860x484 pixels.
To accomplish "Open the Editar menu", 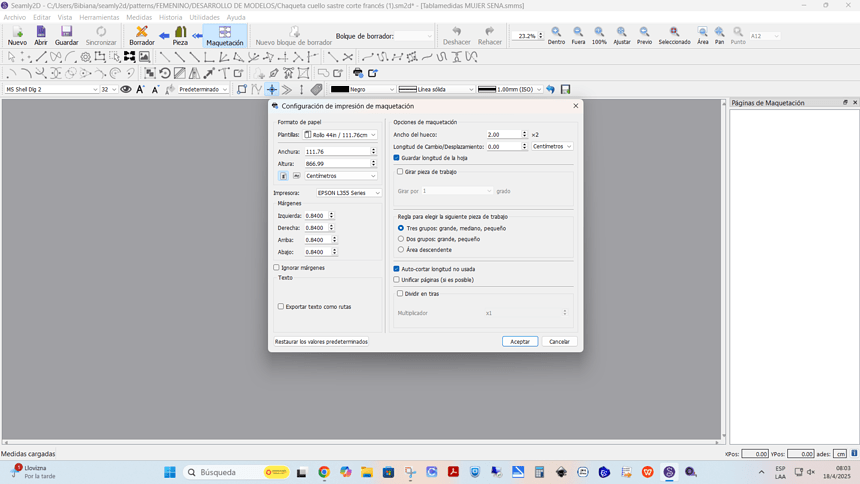I will tap(42, 17).
